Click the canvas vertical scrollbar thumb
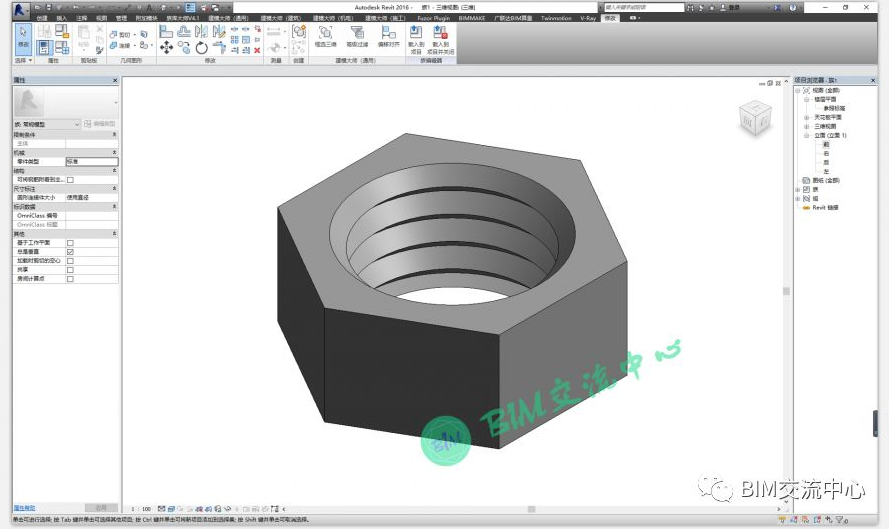The height and width of the screenshot is (529, 889). tap(786, 291)
